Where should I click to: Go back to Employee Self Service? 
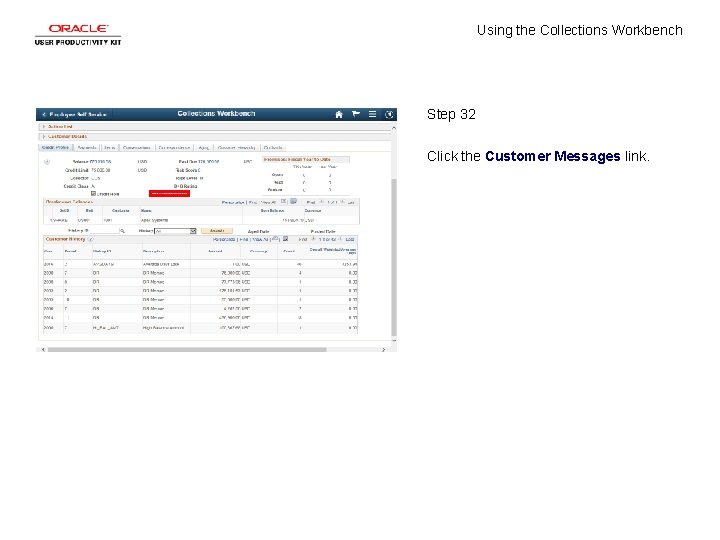click(74, 114)
